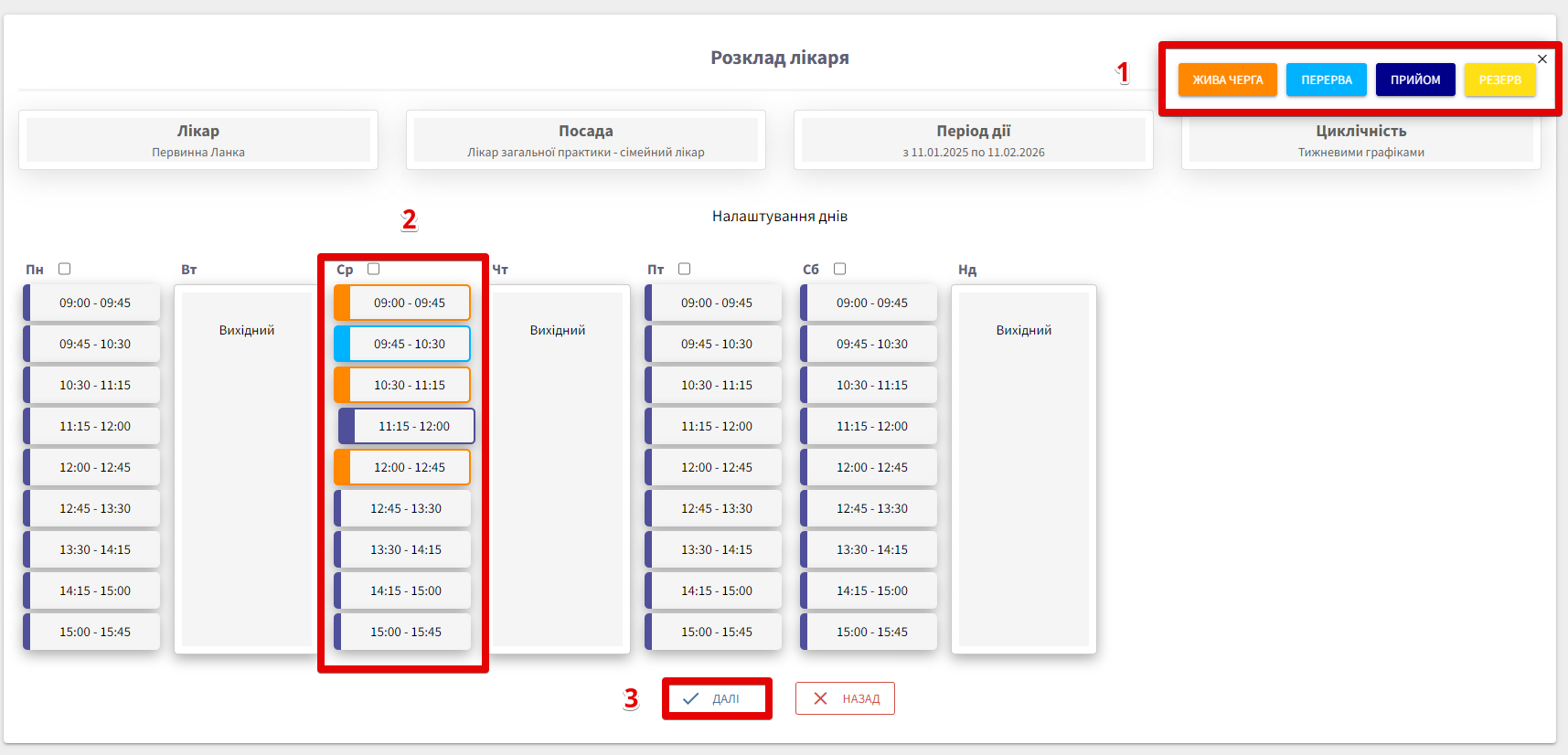Select the yellow РЕЗЕРВ slot type

tap(1499, 80)
